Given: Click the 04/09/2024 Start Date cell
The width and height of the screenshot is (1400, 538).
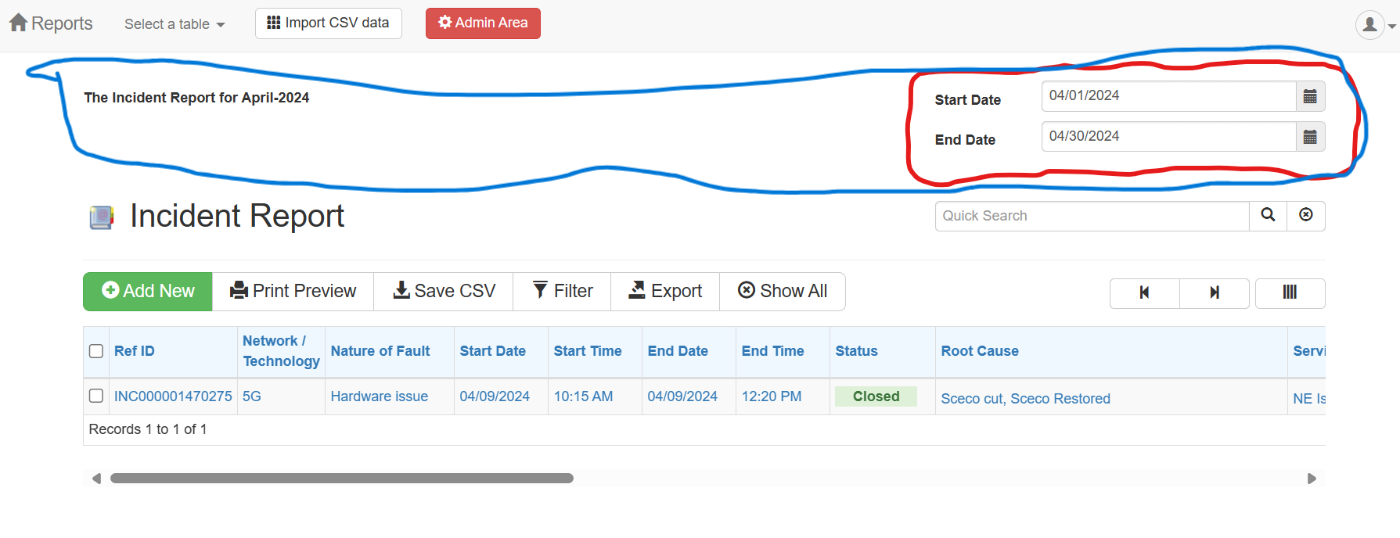Looking at the screenshot, I should click(x=495, y=396).
